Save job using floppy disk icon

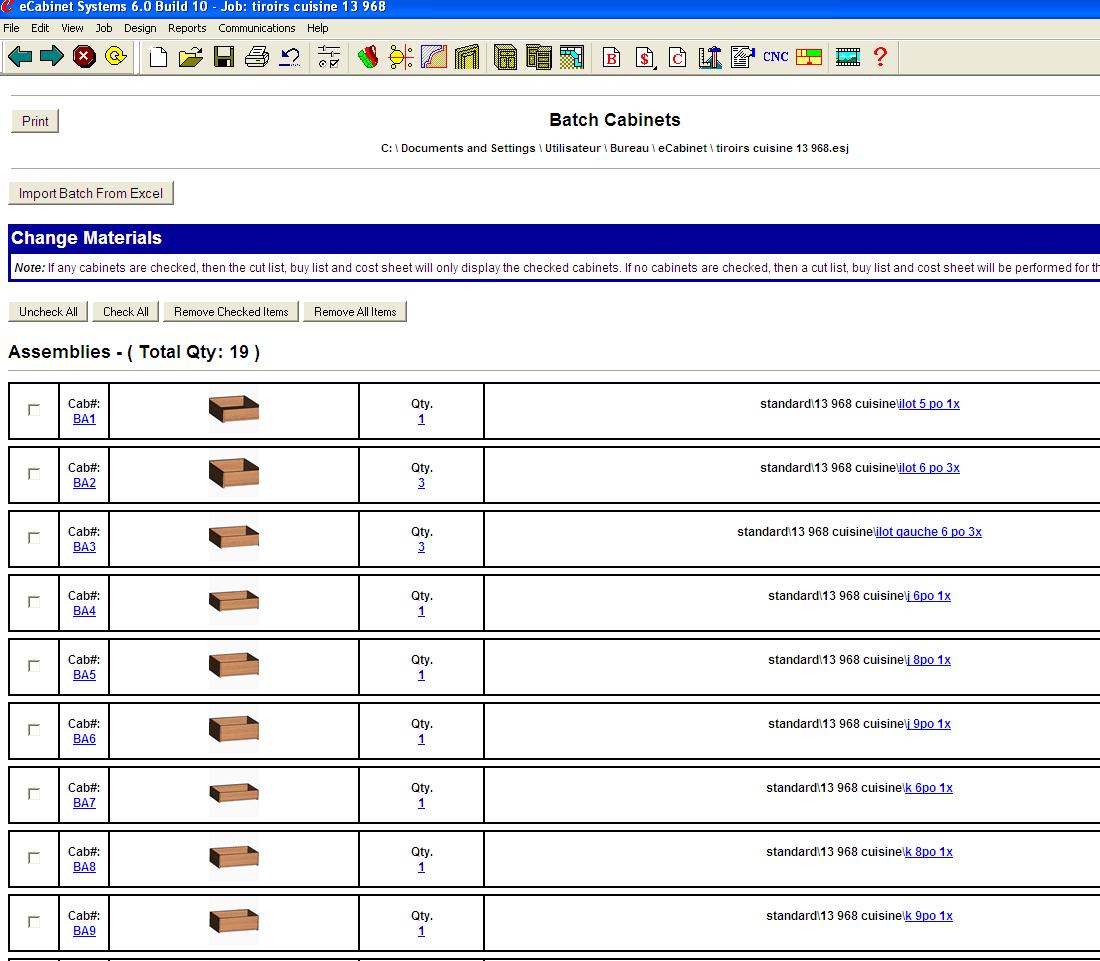[x=224, y=57]
